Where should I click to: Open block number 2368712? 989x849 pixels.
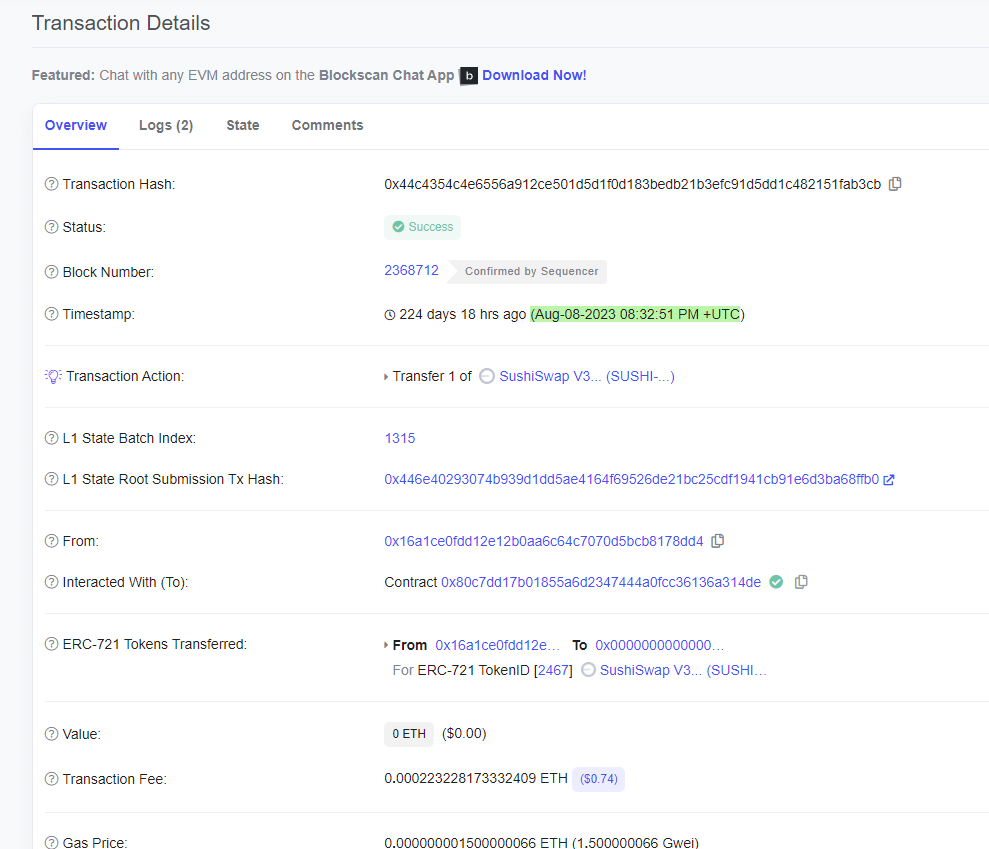coord(411,271)
